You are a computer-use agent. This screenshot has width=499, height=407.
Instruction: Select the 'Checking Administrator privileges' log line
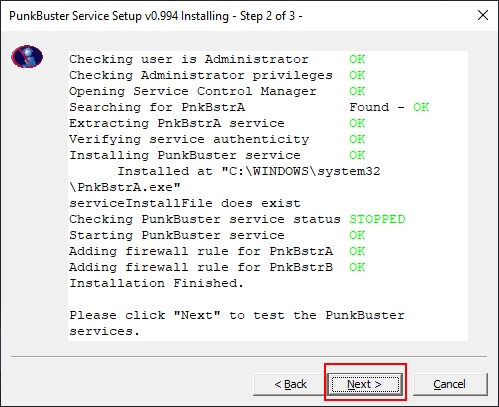click(x=201, y=75)
